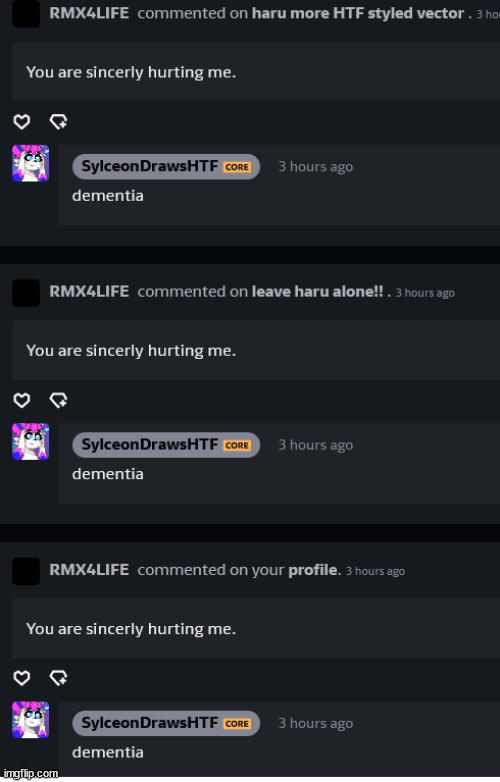Open SylceonDrawsHTF's avatar under the "haru more HTF styled vector" comment
This screenshot has width=500, height=782.
(30, 163)
